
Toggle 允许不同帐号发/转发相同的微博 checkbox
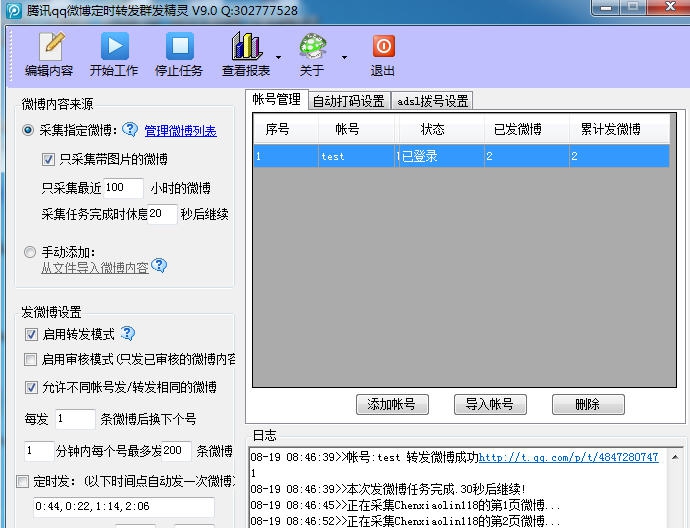[x=31, y=387]
